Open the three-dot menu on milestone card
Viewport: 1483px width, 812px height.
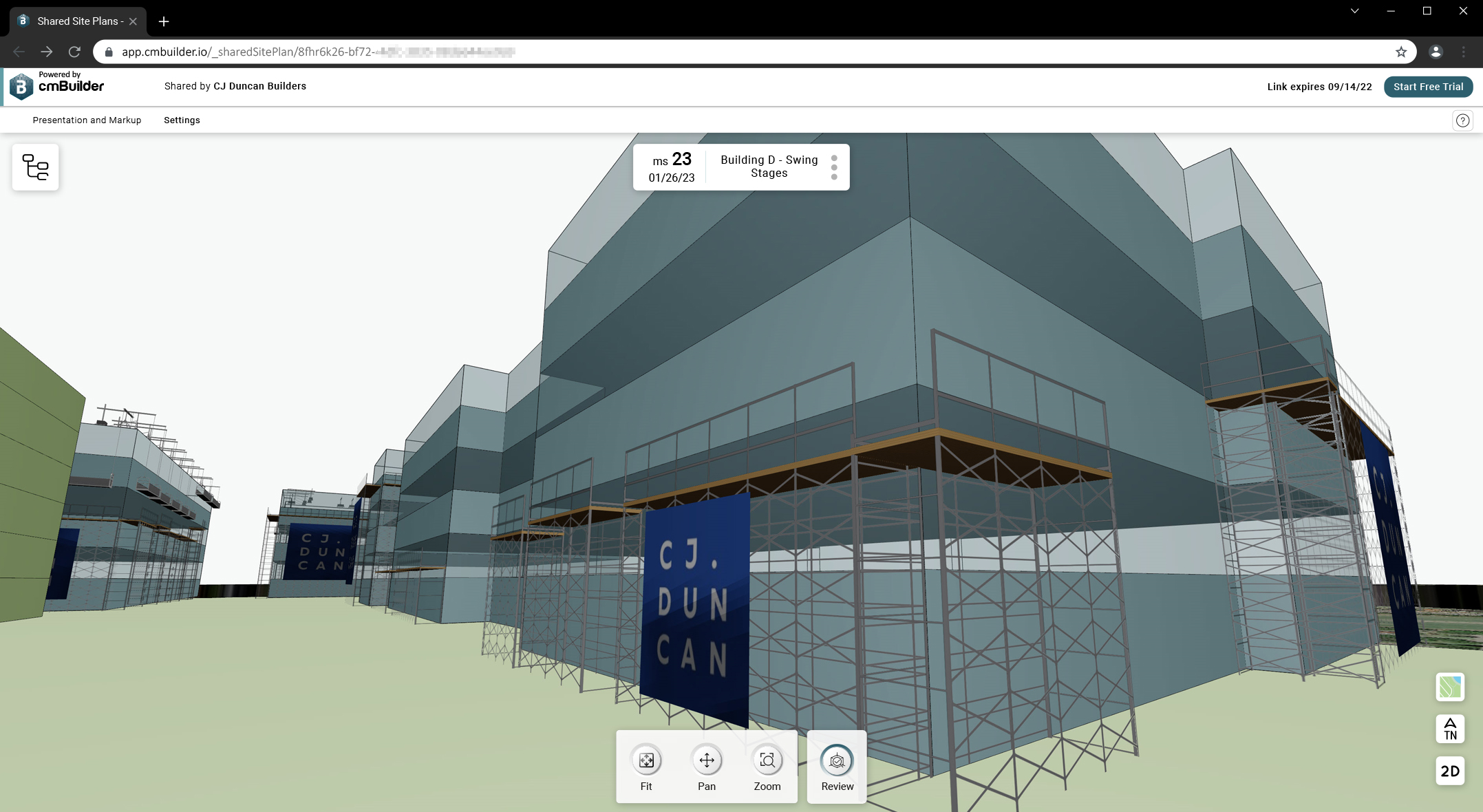tap(834, 167)
